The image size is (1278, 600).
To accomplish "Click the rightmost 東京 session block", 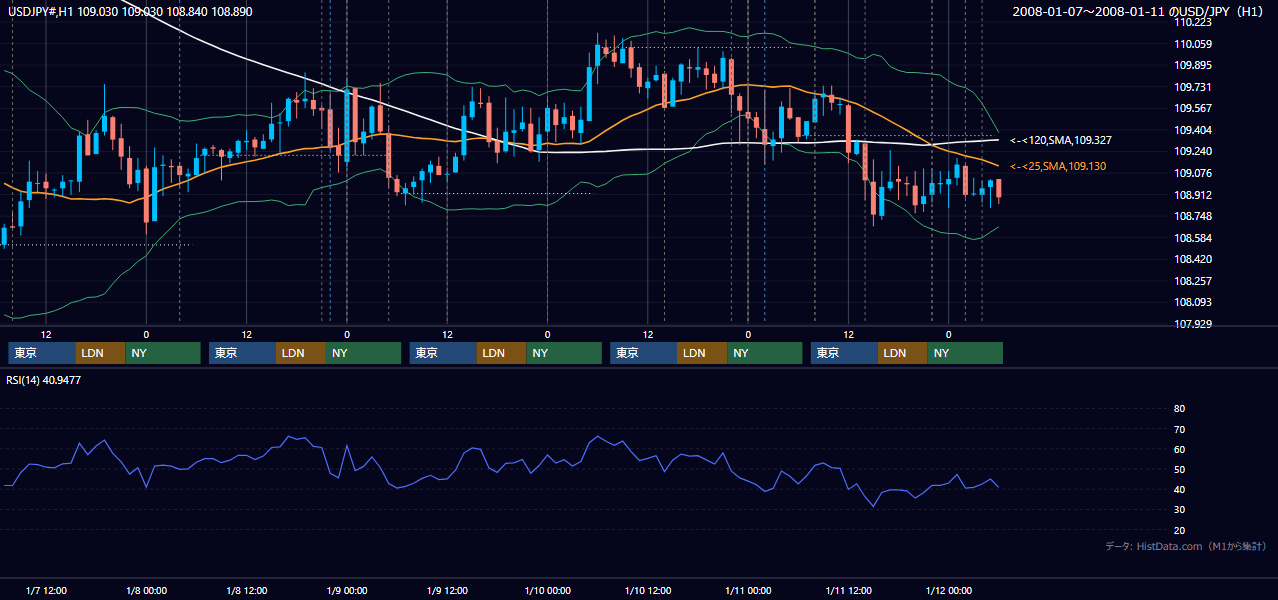I will (x=844, y=353).
